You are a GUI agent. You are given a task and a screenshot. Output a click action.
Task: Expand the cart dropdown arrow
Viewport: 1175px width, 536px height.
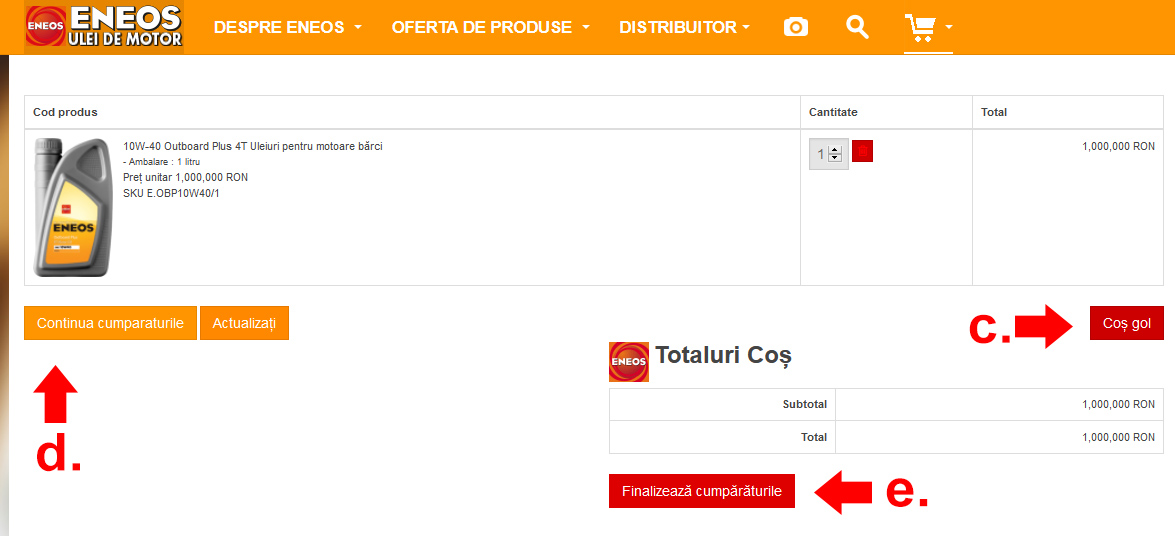click(x=949, y=27)
